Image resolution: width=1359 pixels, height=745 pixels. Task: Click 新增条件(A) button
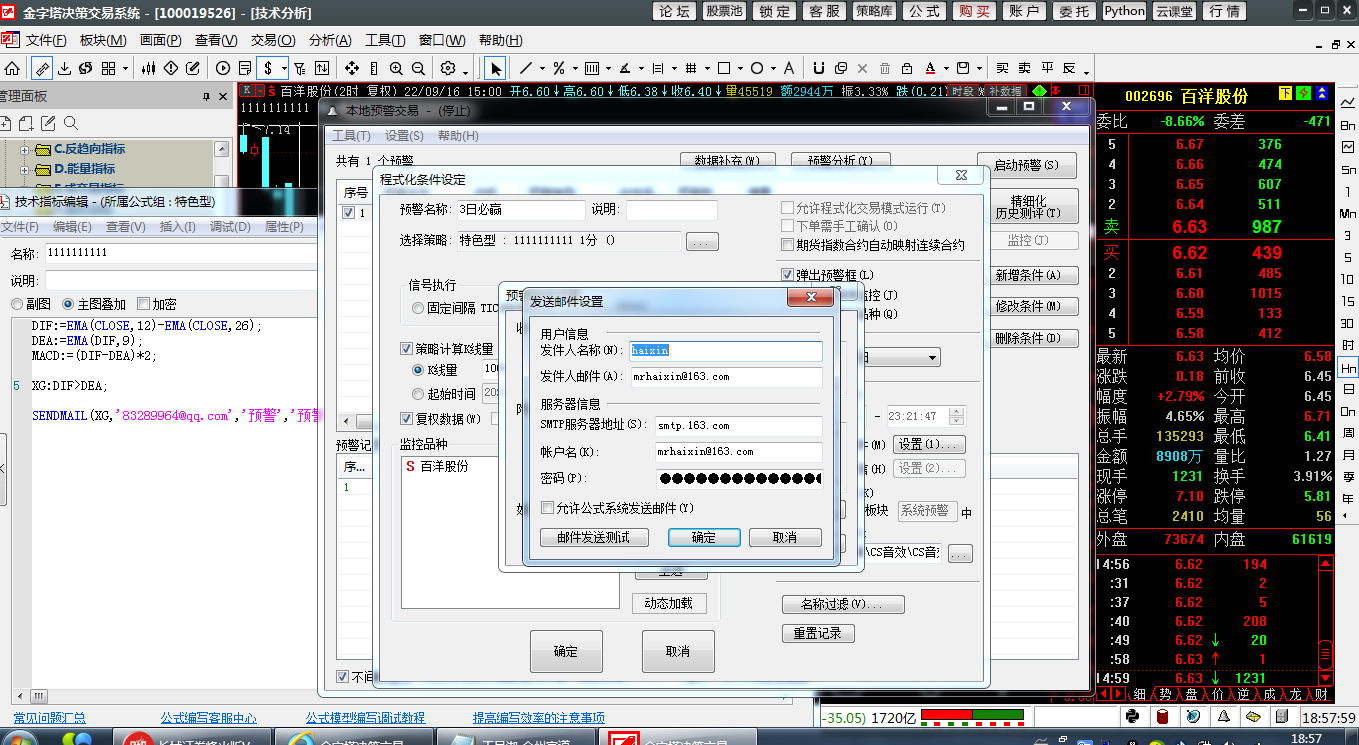point(1028,275)
